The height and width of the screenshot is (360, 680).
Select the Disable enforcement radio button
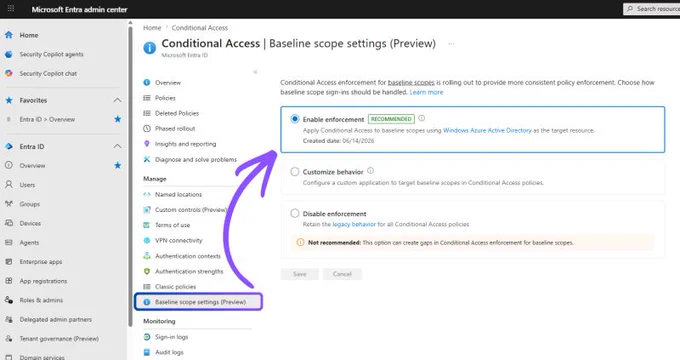295,213
